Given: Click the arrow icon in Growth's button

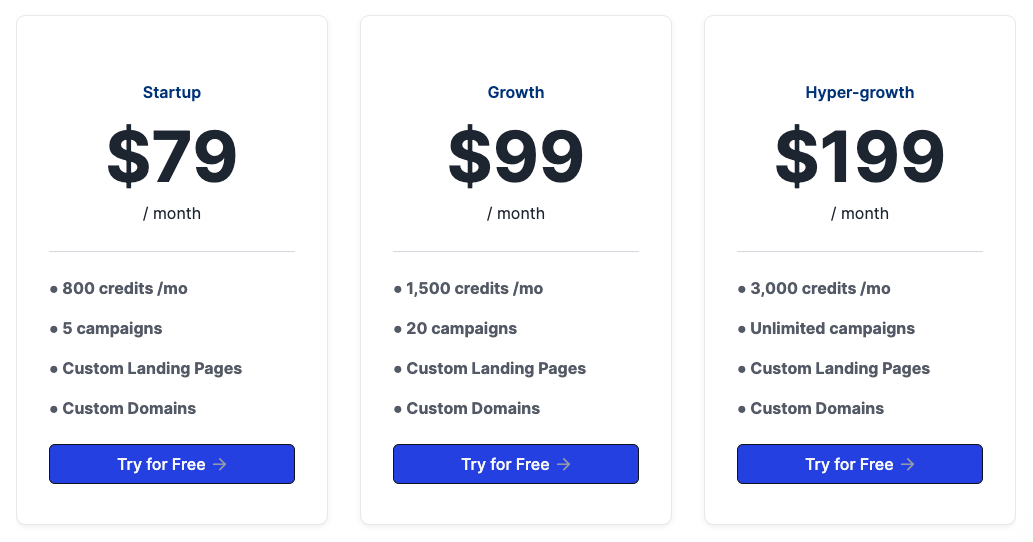Looking at the screenshot, I should coord(564,465).
